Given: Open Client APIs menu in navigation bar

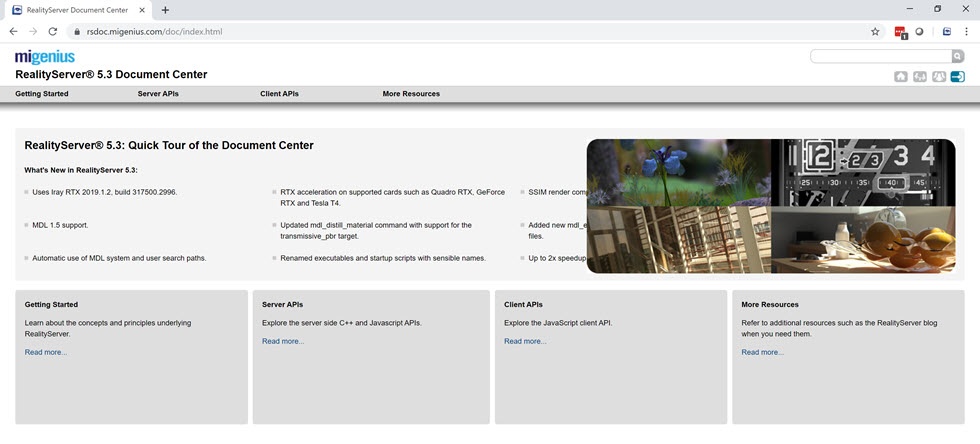Looking at the screenshot, I should point(279,94).
